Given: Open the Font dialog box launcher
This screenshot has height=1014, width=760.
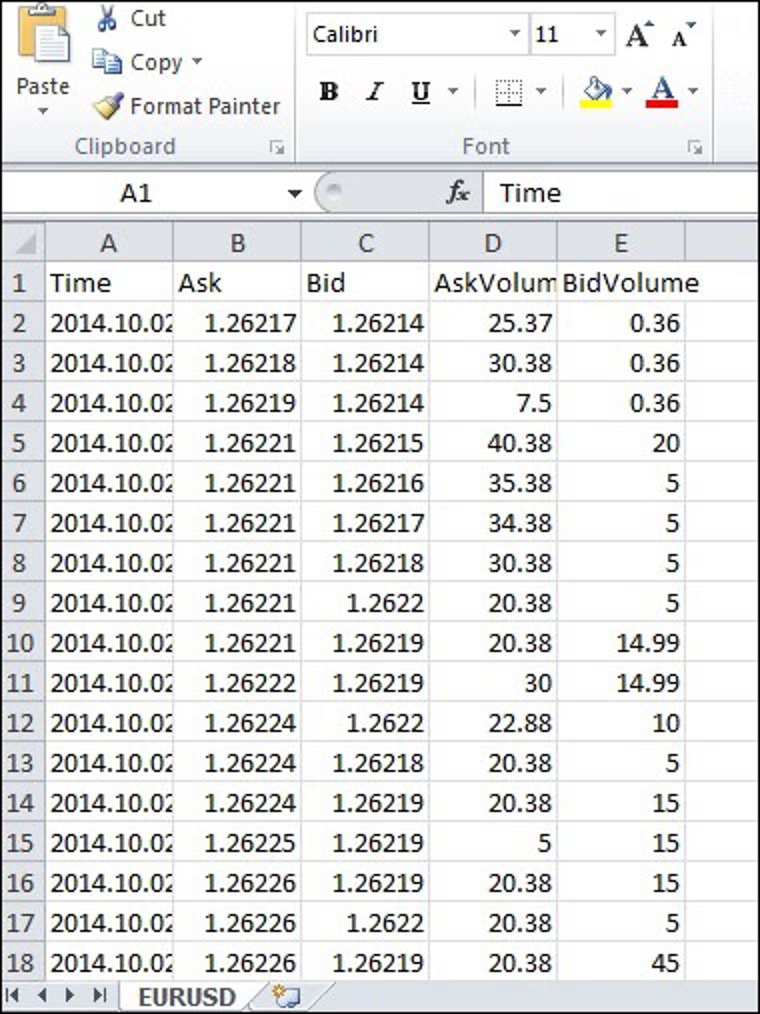Looking at the screenshot, I should pos(694,148).
